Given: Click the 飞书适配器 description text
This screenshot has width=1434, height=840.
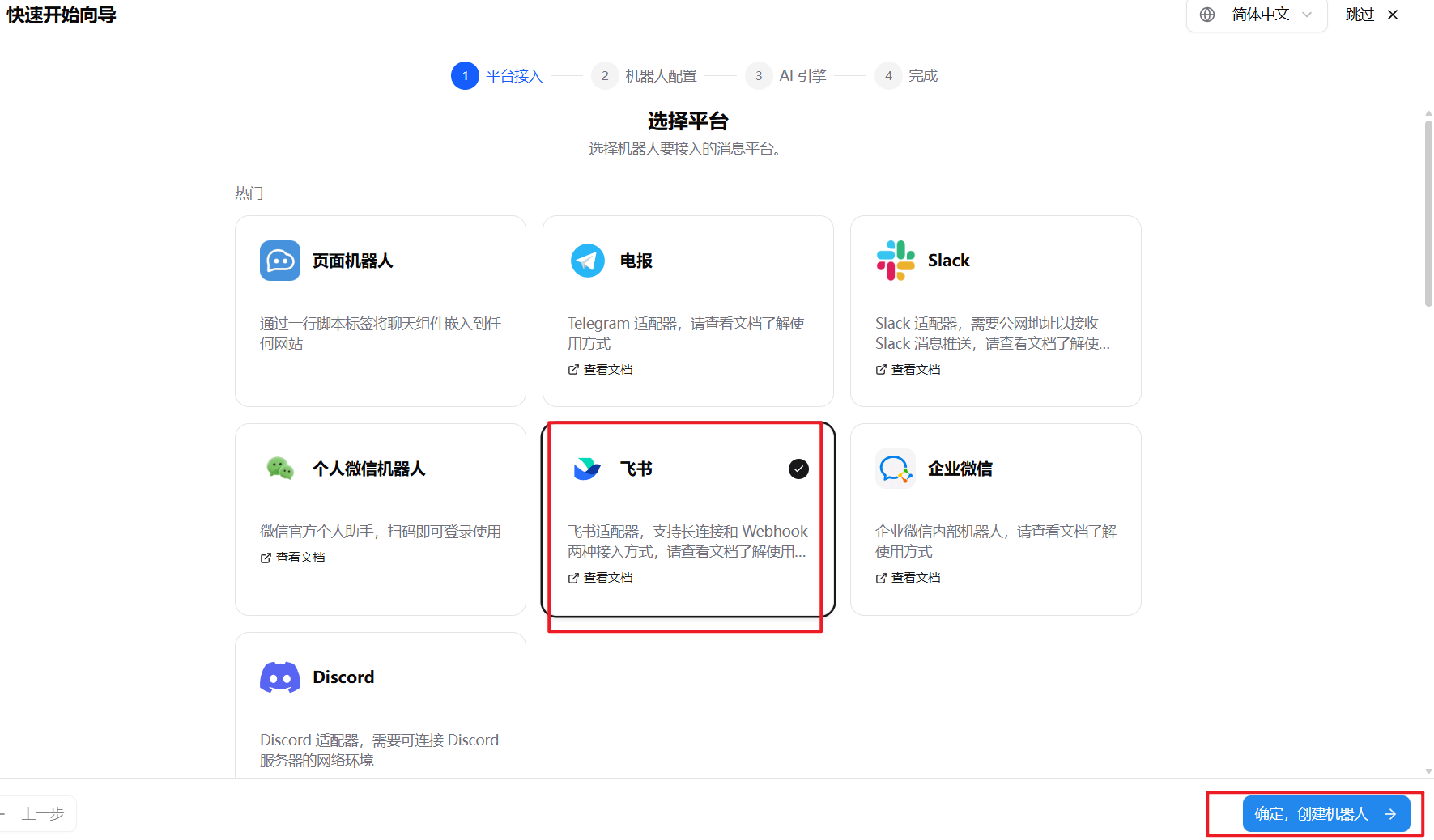Looking at the screenshot, I should click(687, 541).
